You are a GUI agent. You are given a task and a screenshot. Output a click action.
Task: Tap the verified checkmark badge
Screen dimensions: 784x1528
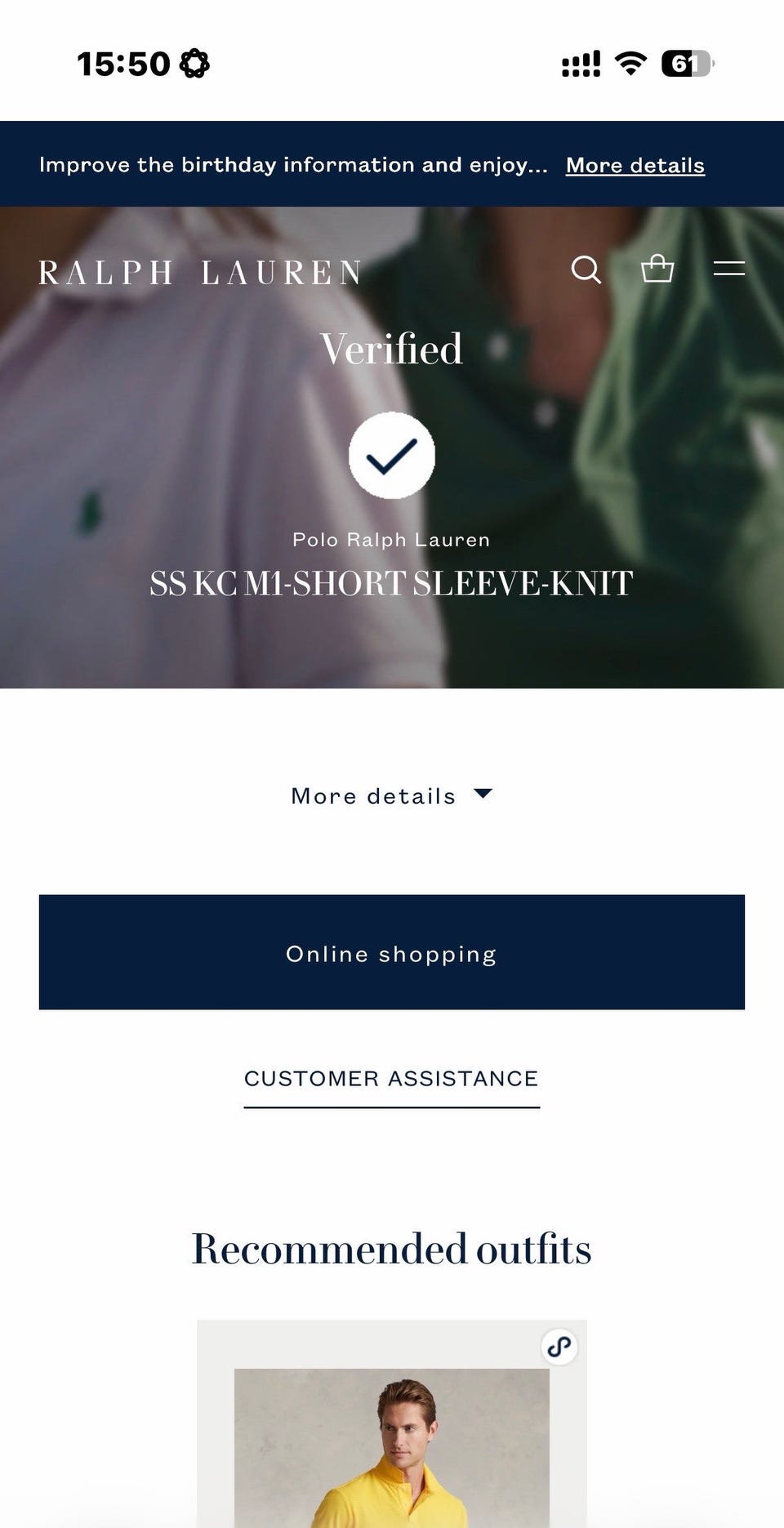tap(392, 455)
